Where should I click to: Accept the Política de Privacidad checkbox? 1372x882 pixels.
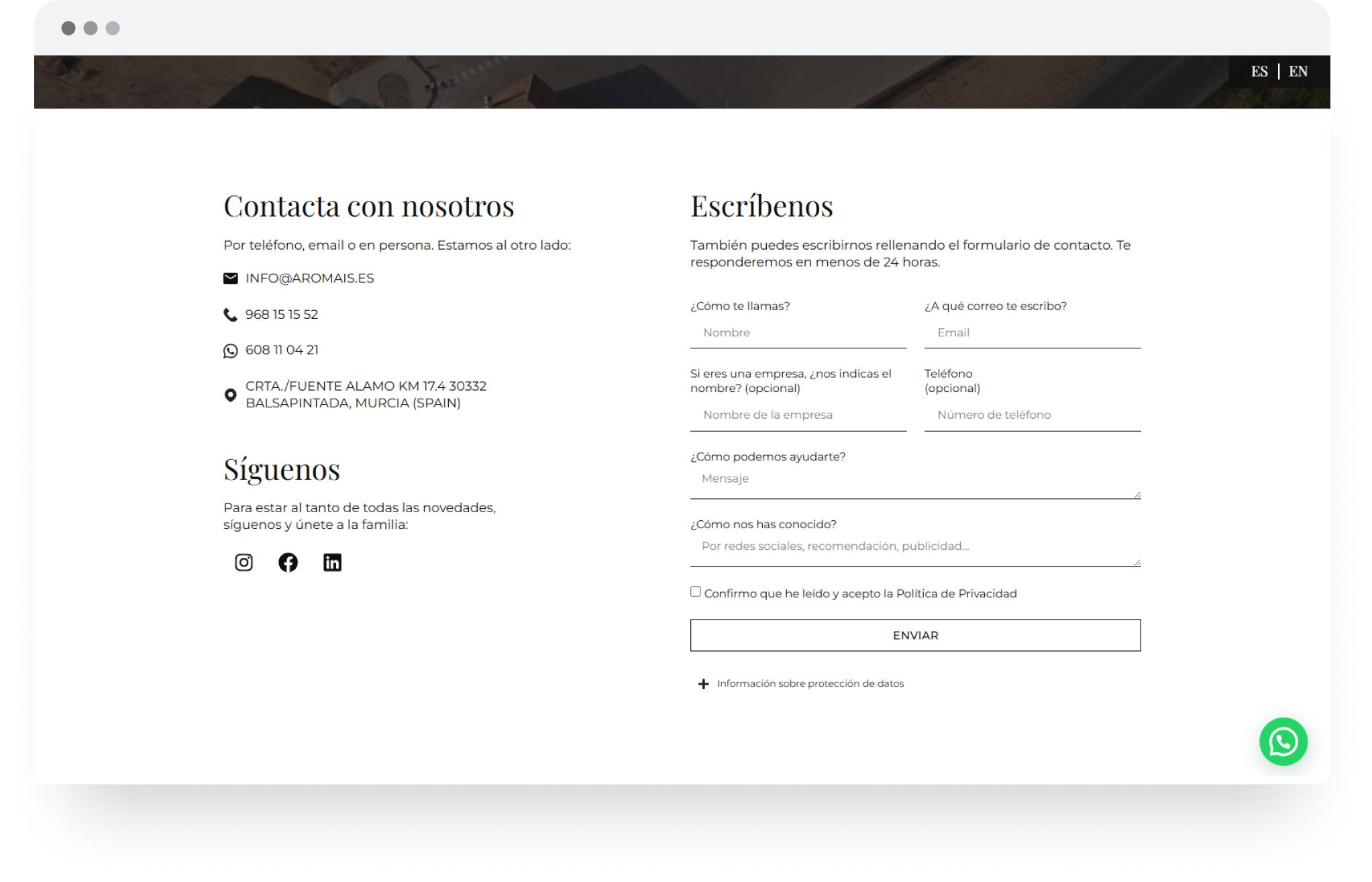(x=696, y=591)
